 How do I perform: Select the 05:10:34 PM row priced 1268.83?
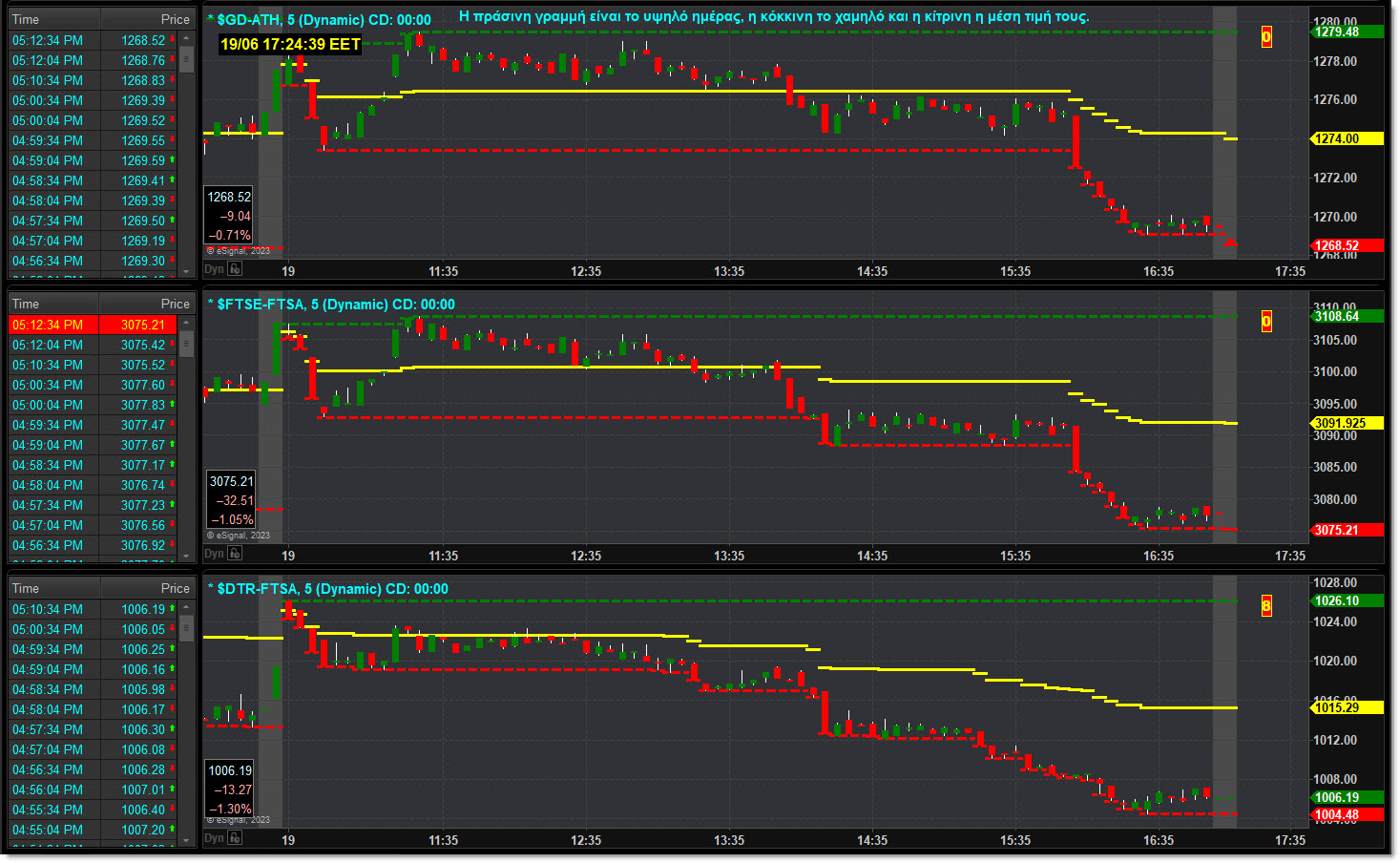pos(94,80)
